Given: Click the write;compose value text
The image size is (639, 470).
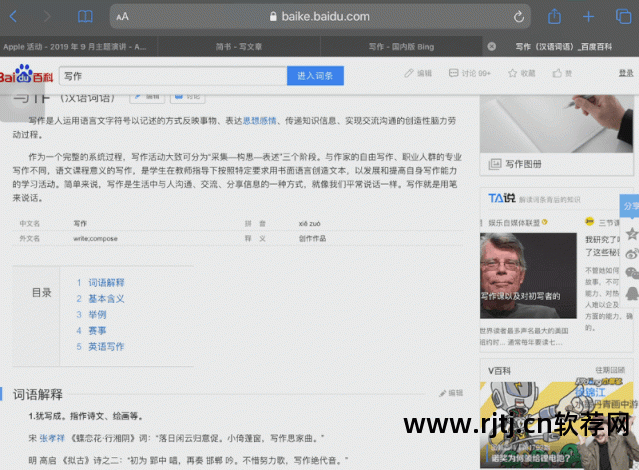Looking at the screenshot, I should tap(95, 239).
